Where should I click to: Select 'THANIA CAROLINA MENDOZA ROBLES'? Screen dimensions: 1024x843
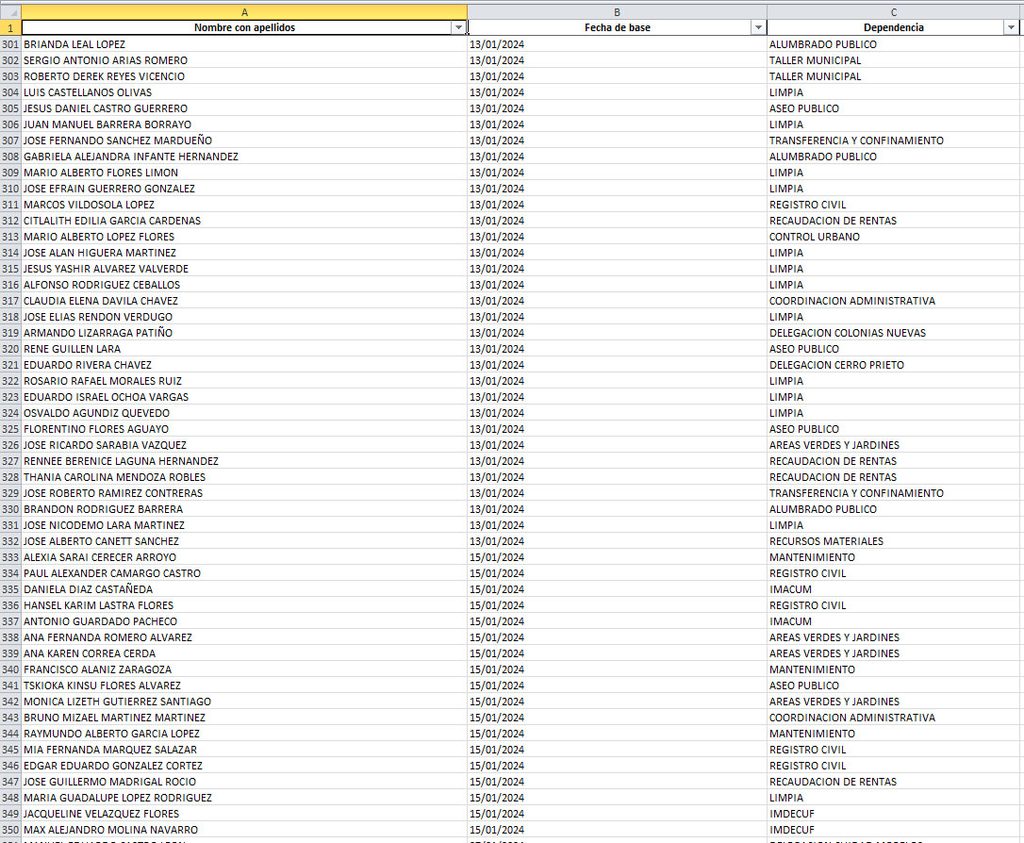[x=244, y=477]
